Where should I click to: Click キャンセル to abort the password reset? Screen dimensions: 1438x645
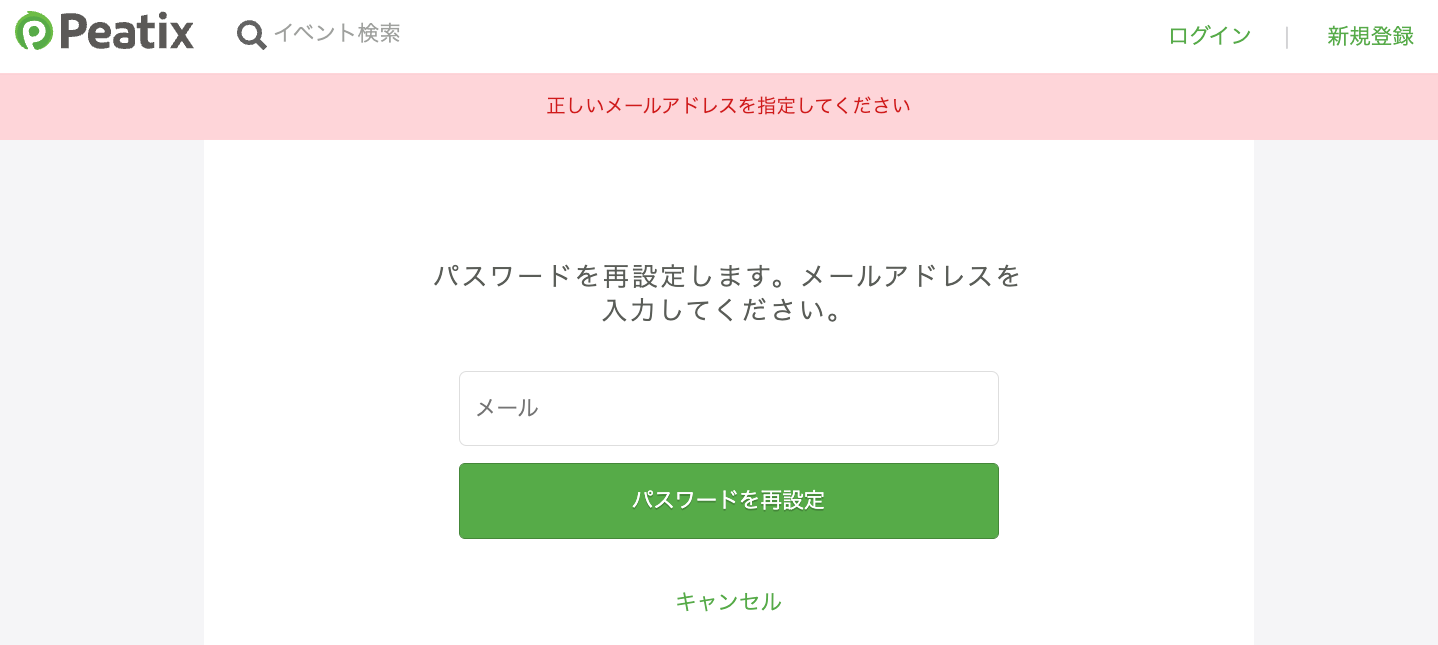[x=728, y=601]
